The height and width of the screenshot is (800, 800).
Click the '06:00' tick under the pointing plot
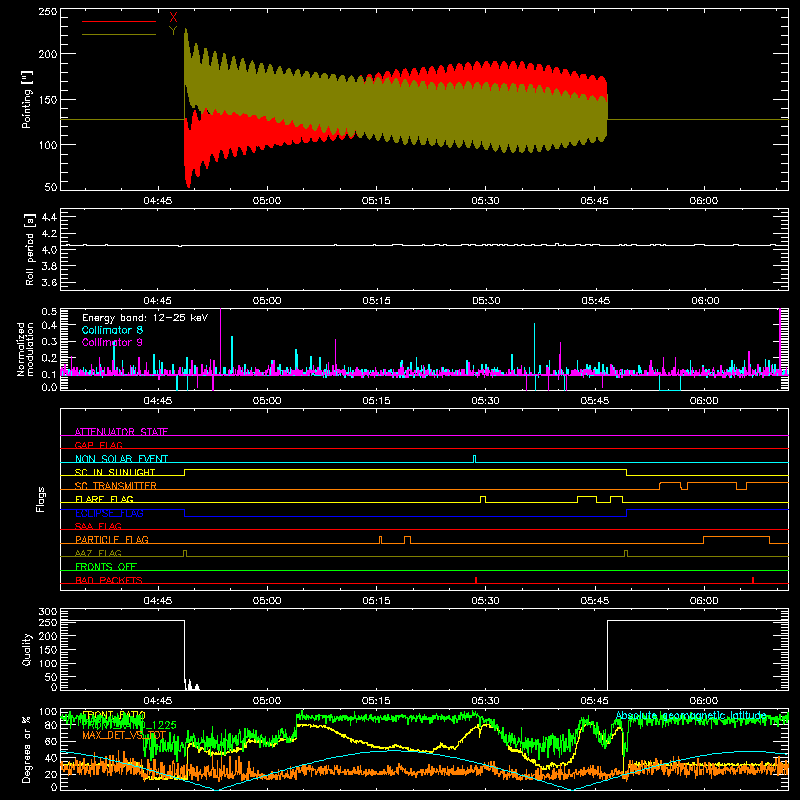coord(704,201)
